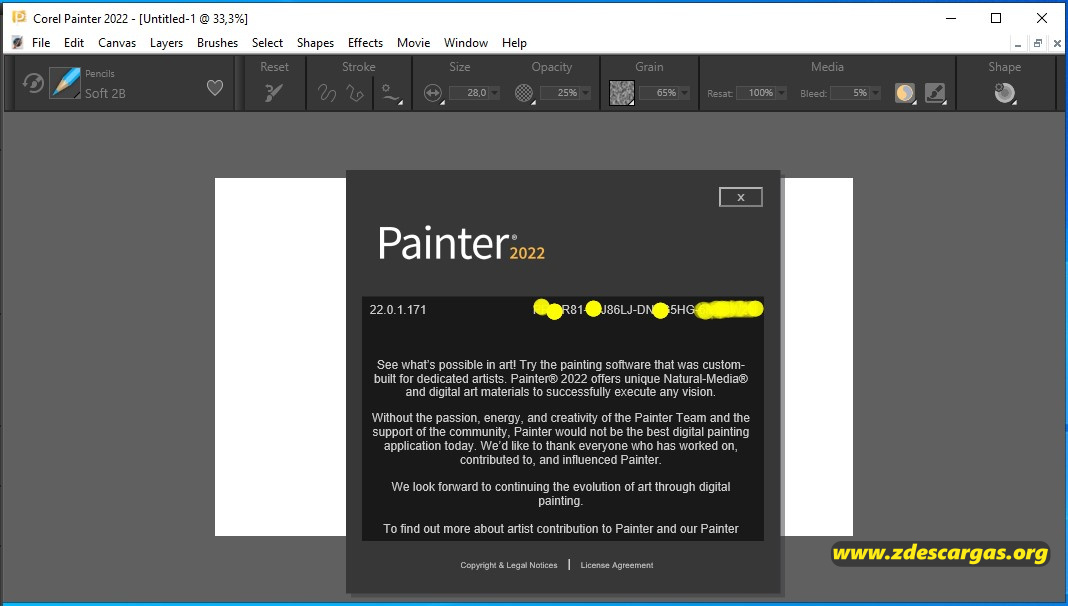Open the Select menu
The height and width of the screenshot is (606, 1068).
(x=267, y=42)
